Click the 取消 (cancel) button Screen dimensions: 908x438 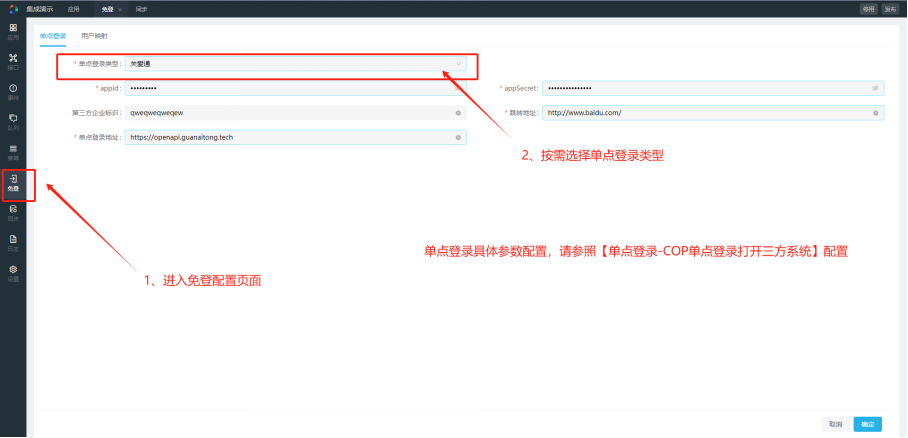pyautogui.click(x=836, y=424)
